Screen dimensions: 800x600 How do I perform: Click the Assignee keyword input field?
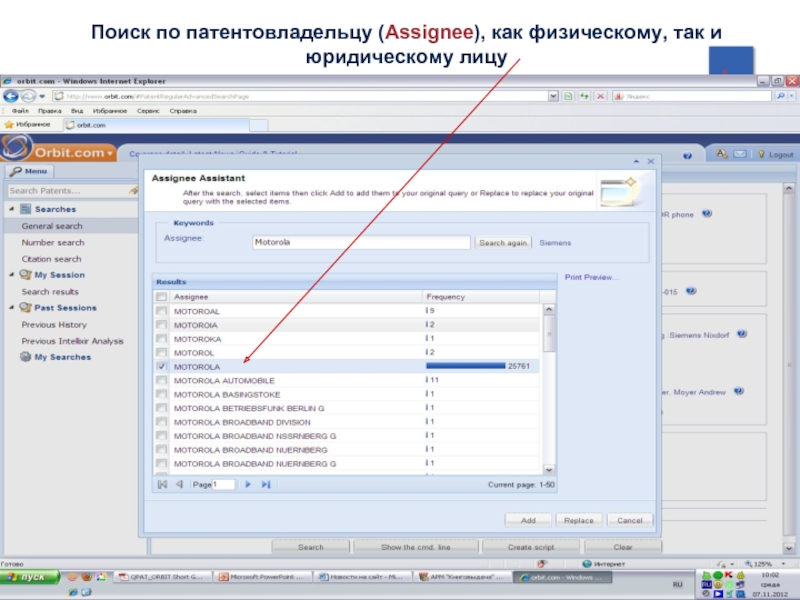pos(360,242)
